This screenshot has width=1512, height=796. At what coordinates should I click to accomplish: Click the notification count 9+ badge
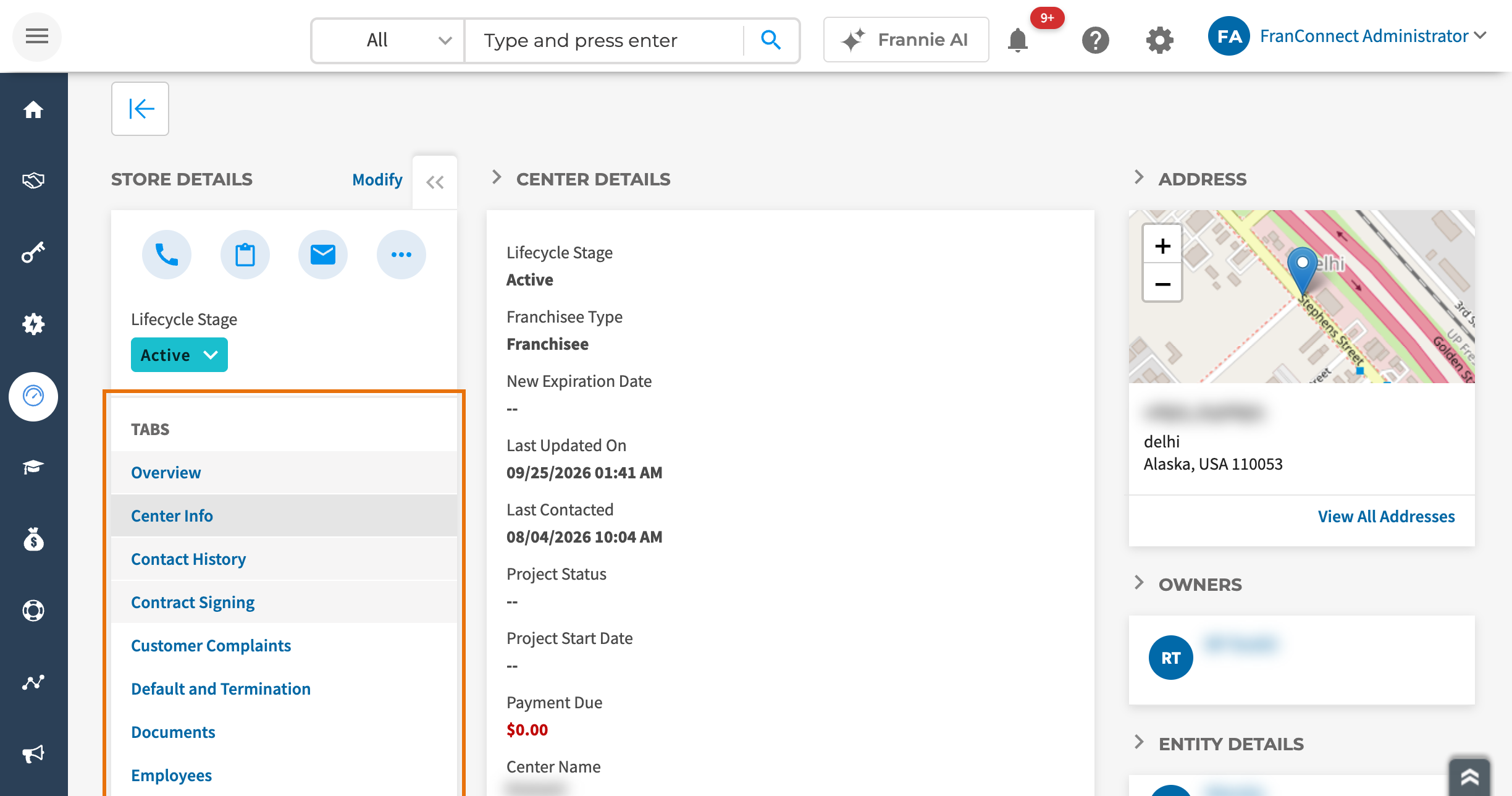point(1047,18)
